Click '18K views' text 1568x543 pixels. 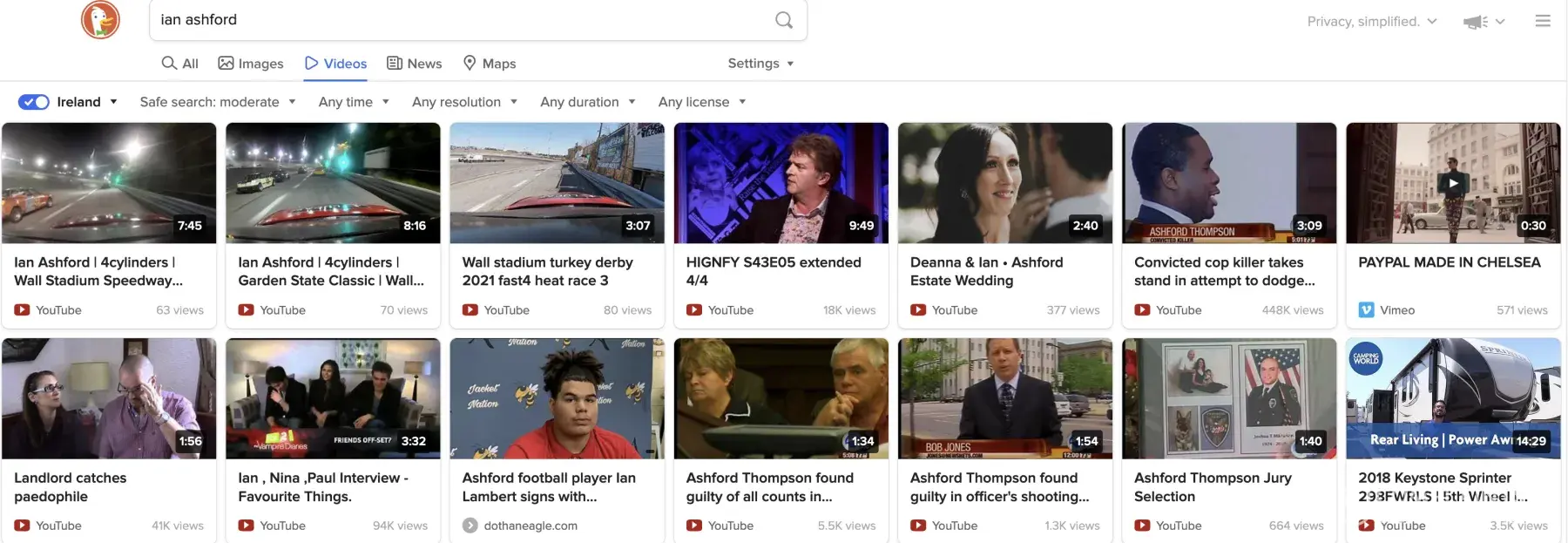(x=849, y=309)
